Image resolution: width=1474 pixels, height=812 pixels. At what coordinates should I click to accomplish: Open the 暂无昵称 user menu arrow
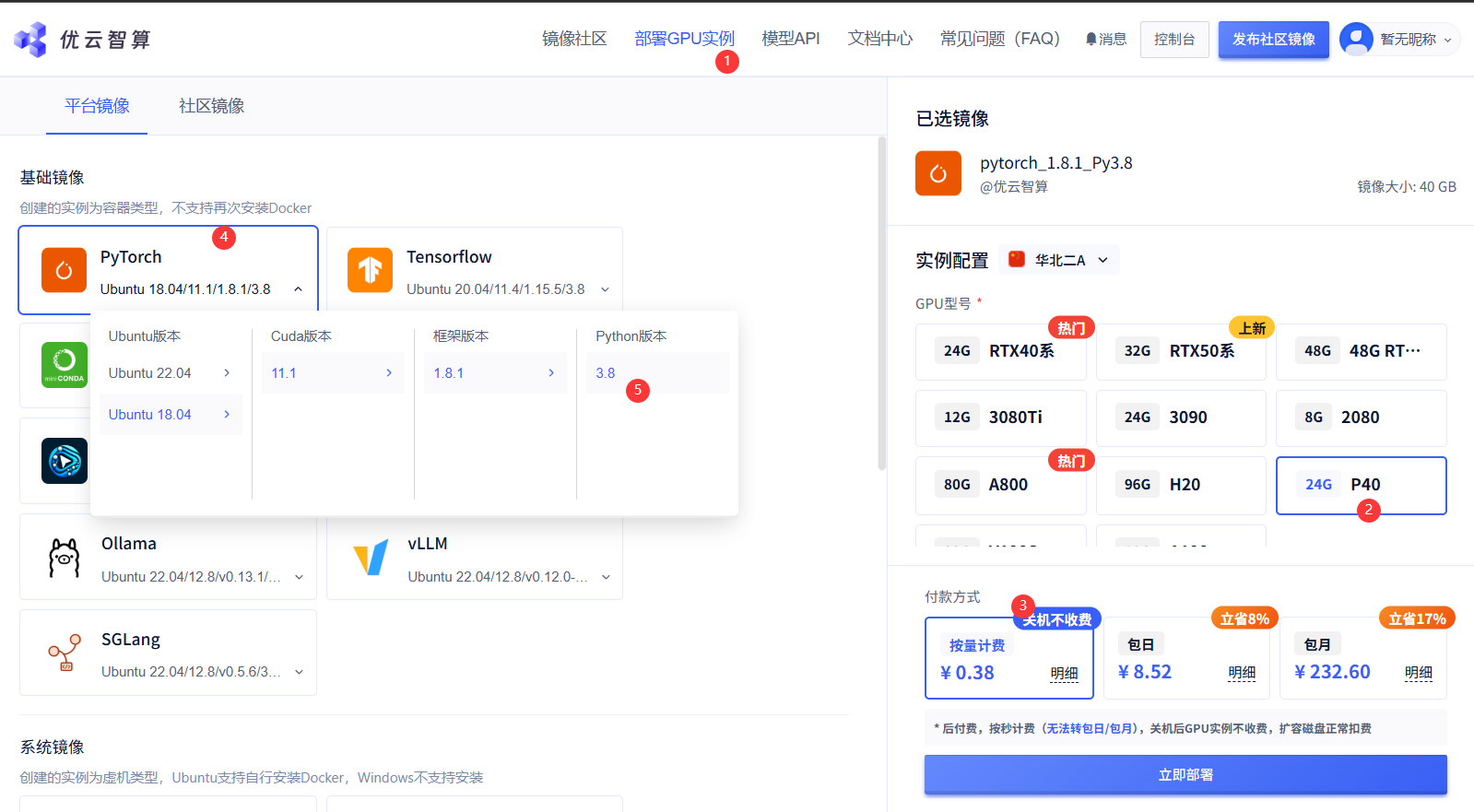1447,40
